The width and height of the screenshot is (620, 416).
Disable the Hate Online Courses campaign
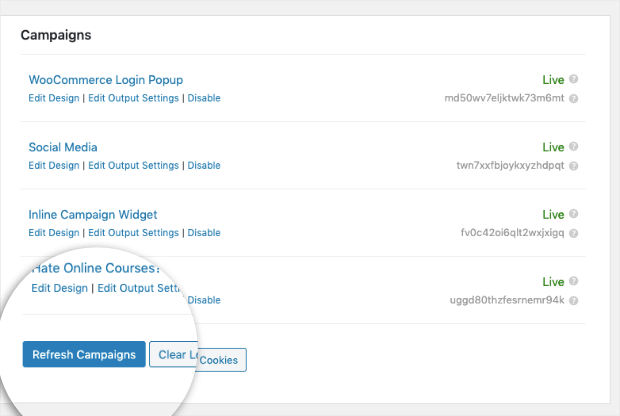(204, 300)
